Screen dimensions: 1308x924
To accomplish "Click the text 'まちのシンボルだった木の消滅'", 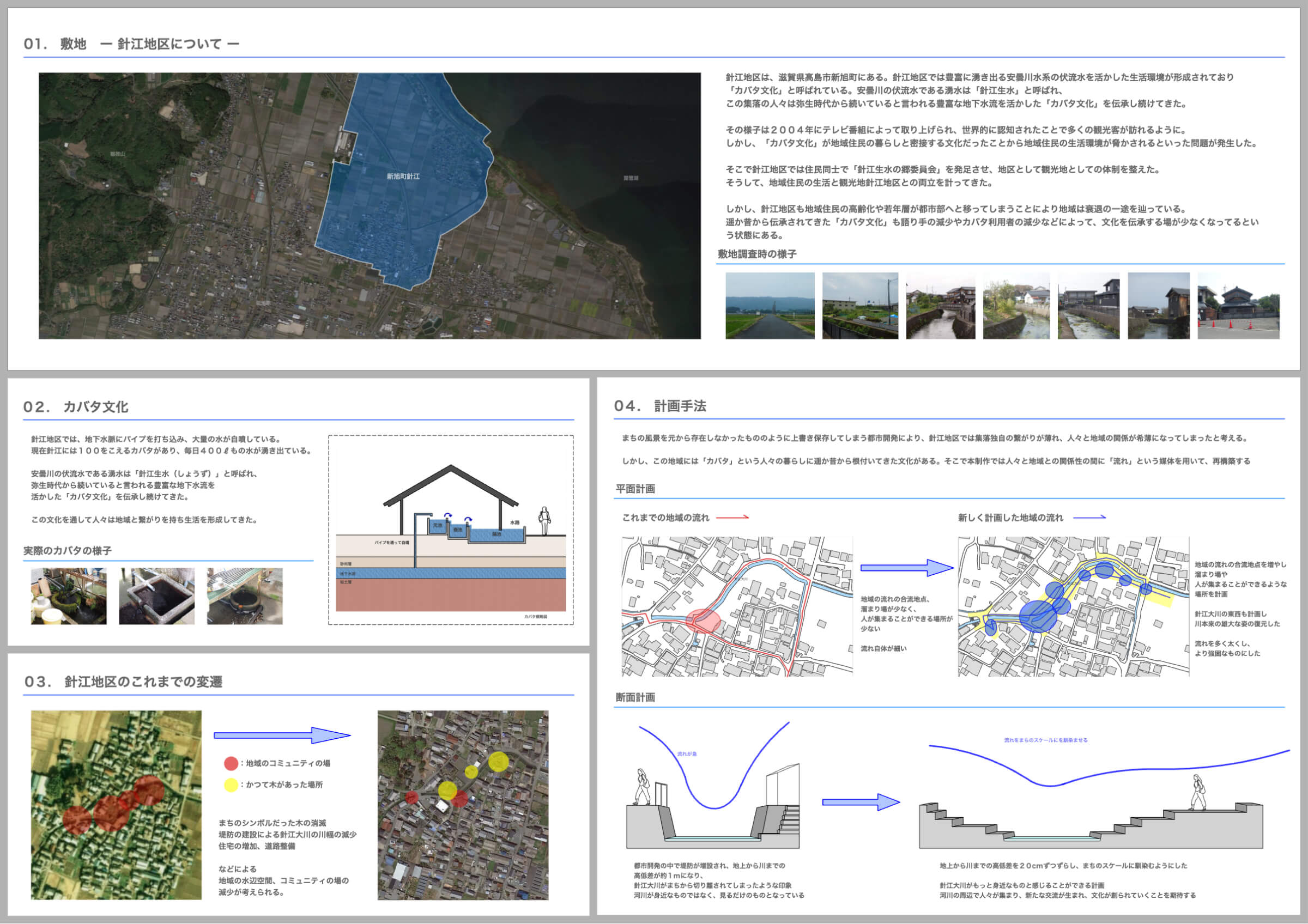I will (x=272, y=823).
